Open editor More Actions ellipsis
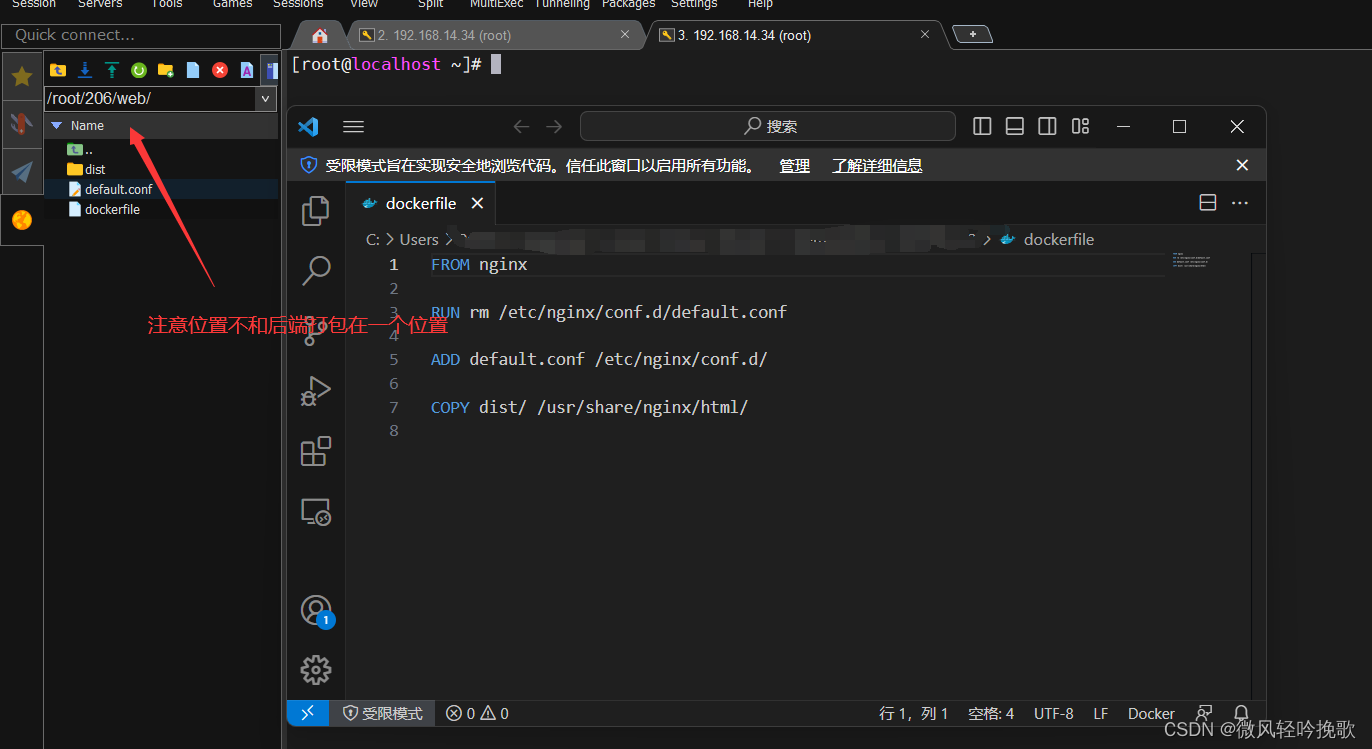This screenshot has height=749, width=1372. (1240, 203)
